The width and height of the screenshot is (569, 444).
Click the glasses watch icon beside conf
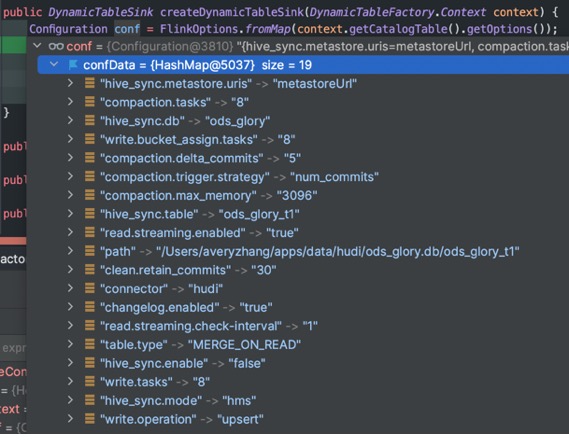pyautogui.click(x=56, y=46)
